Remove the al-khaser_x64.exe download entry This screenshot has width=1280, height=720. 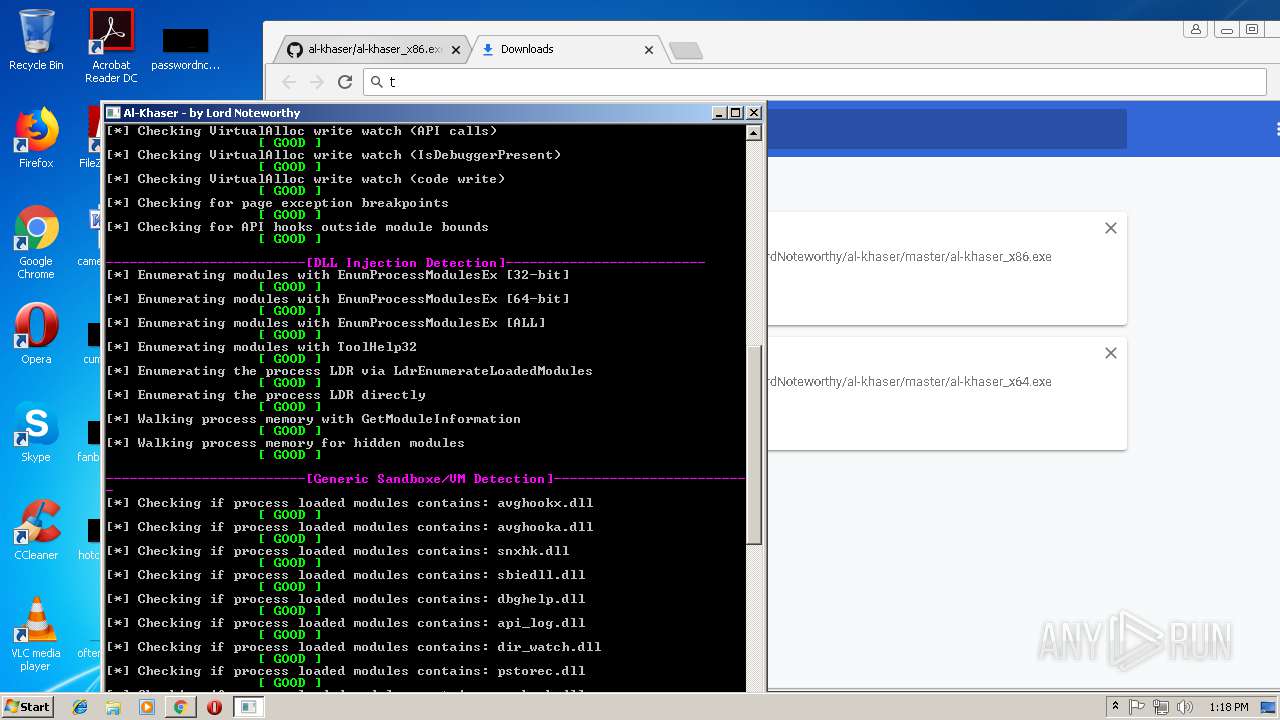coord(1110,353)
